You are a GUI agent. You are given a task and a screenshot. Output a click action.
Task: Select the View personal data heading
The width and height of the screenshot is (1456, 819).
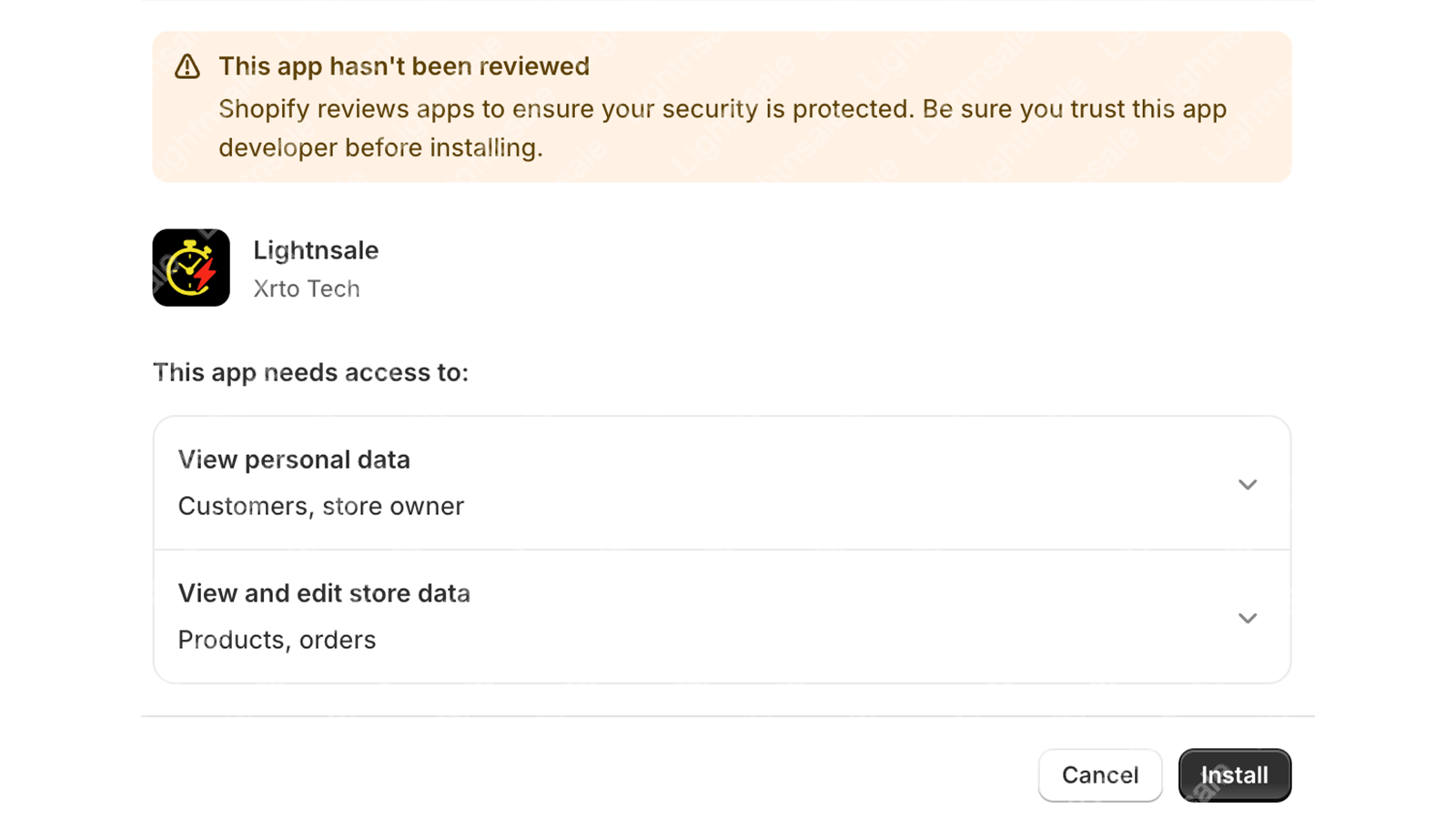coord(294,460)
